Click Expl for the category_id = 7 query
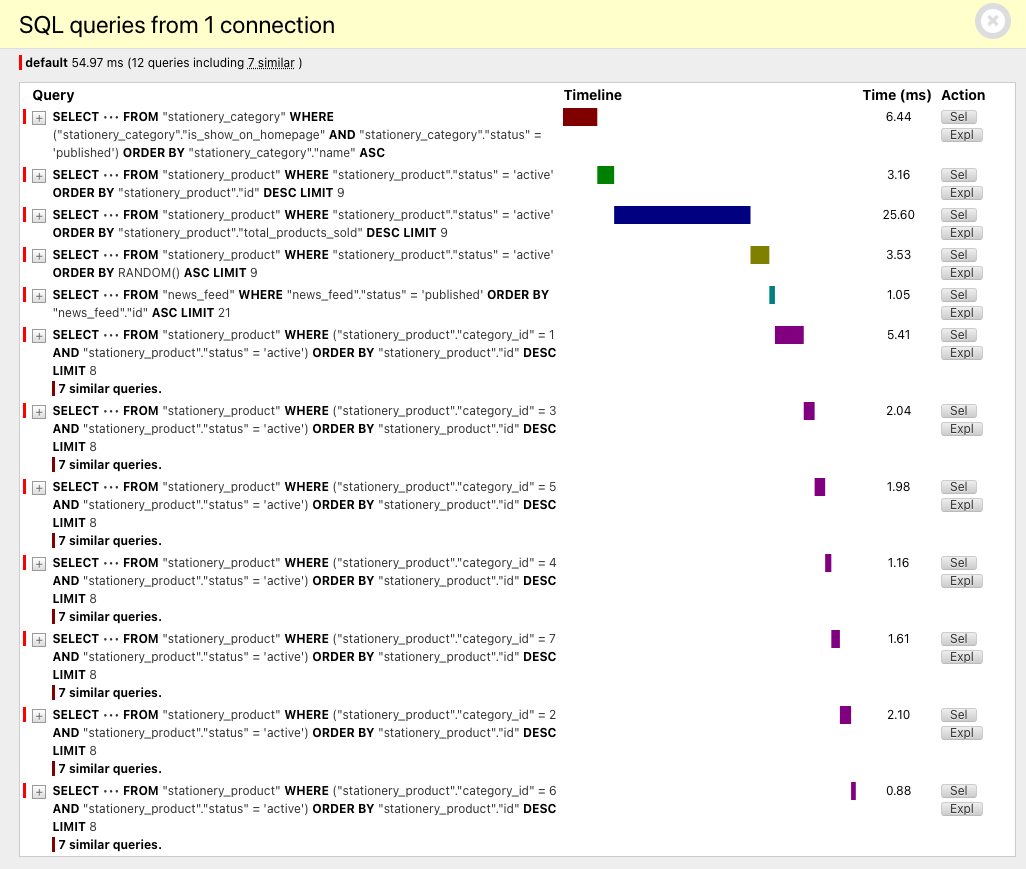 pyautogui.click(x=961, y=657)
